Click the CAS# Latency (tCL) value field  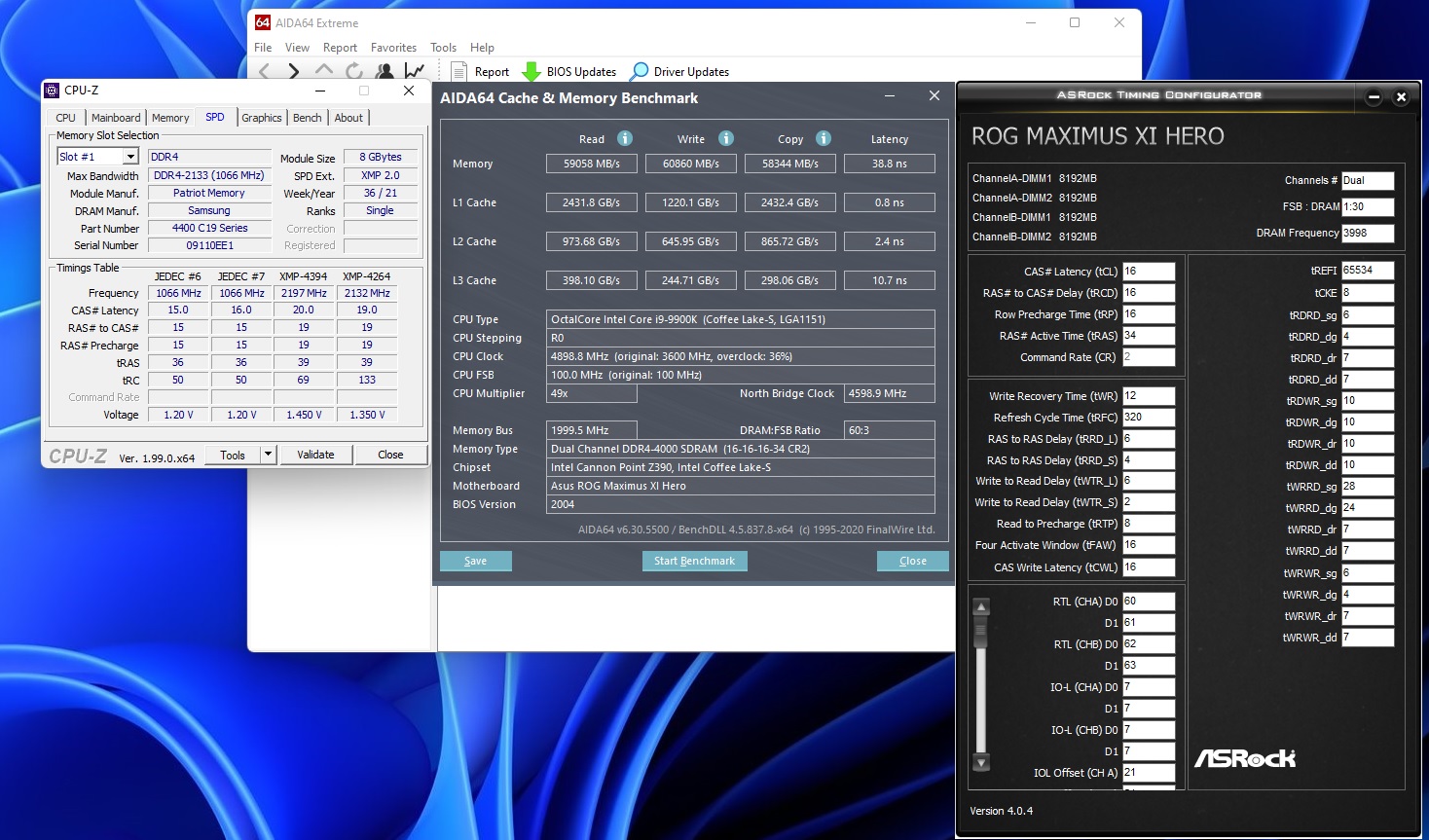(1149, 272)
